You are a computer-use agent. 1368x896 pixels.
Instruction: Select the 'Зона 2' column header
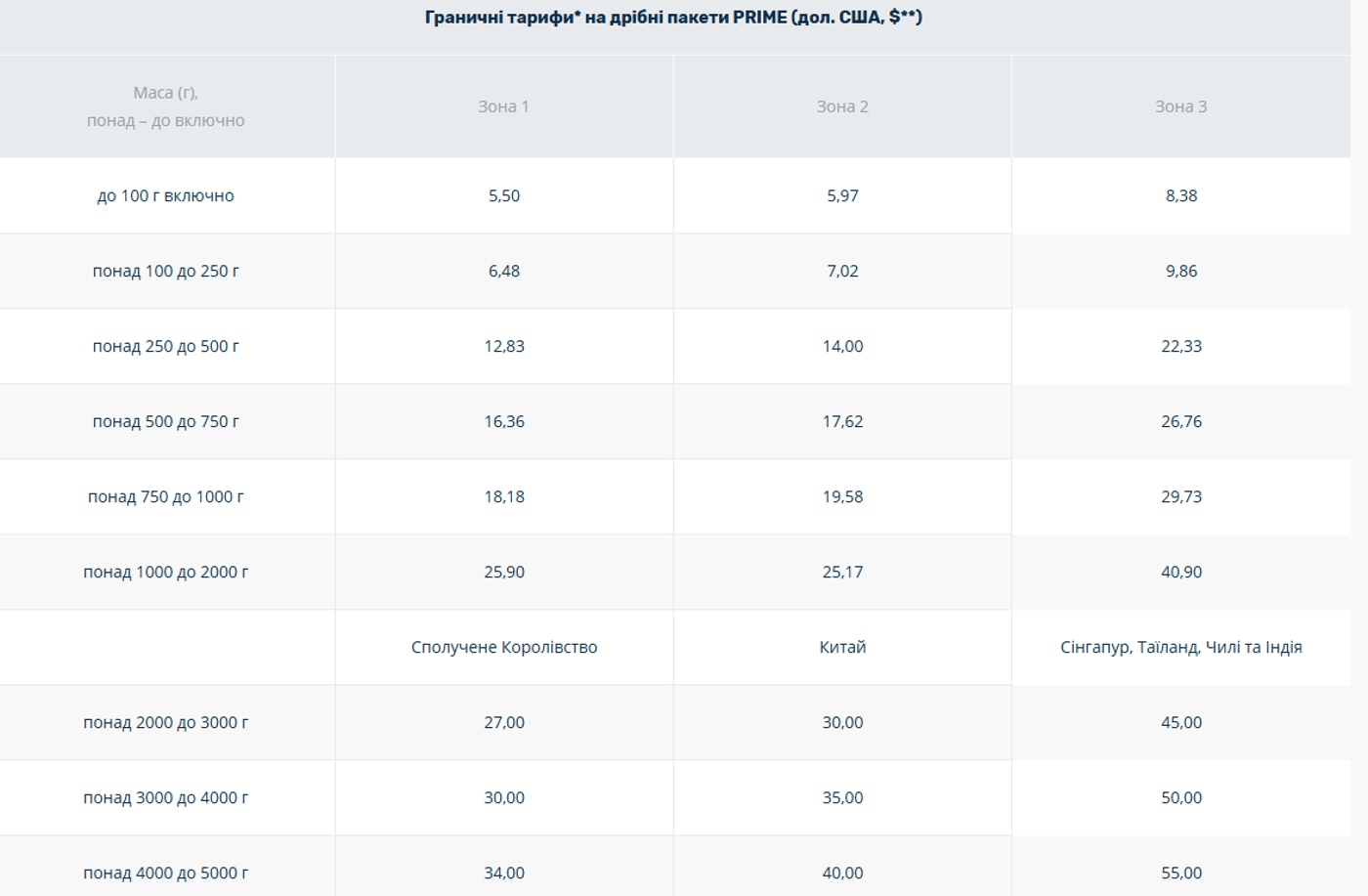pyautogui.click(x=842, y=107)
